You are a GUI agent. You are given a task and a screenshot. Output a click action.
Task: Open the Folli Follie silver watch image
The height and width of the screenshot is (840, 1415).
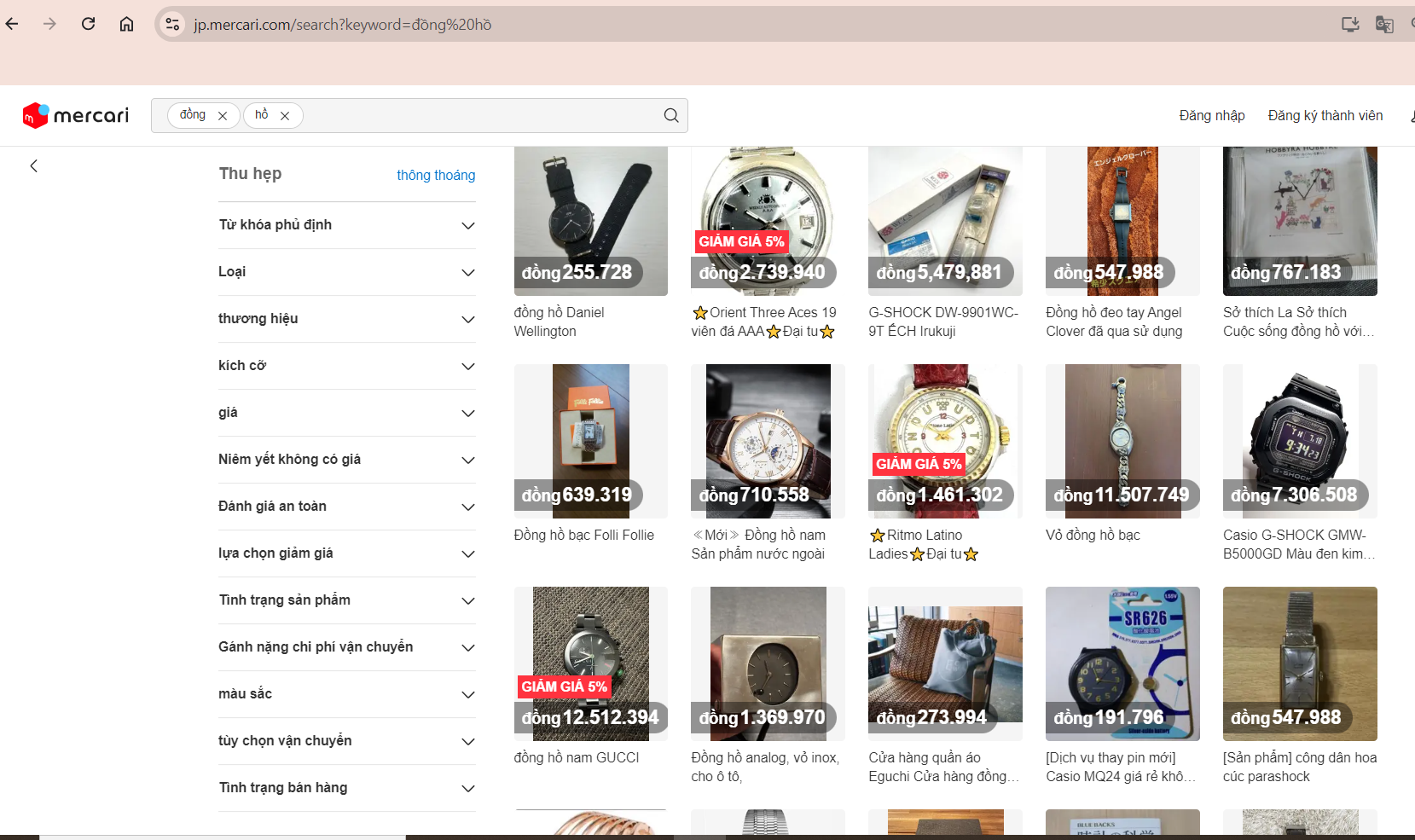[x=591, y=441]
